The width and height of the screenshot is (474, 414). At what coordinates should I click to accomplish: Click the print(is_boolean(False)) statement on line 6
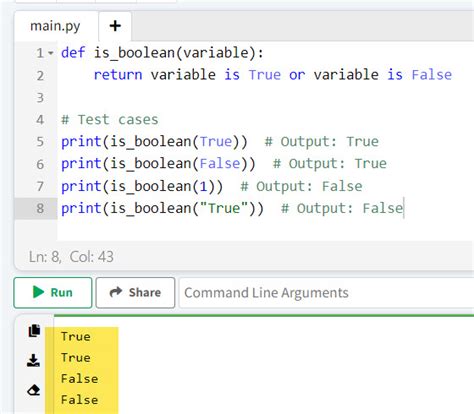click(158, 164)
